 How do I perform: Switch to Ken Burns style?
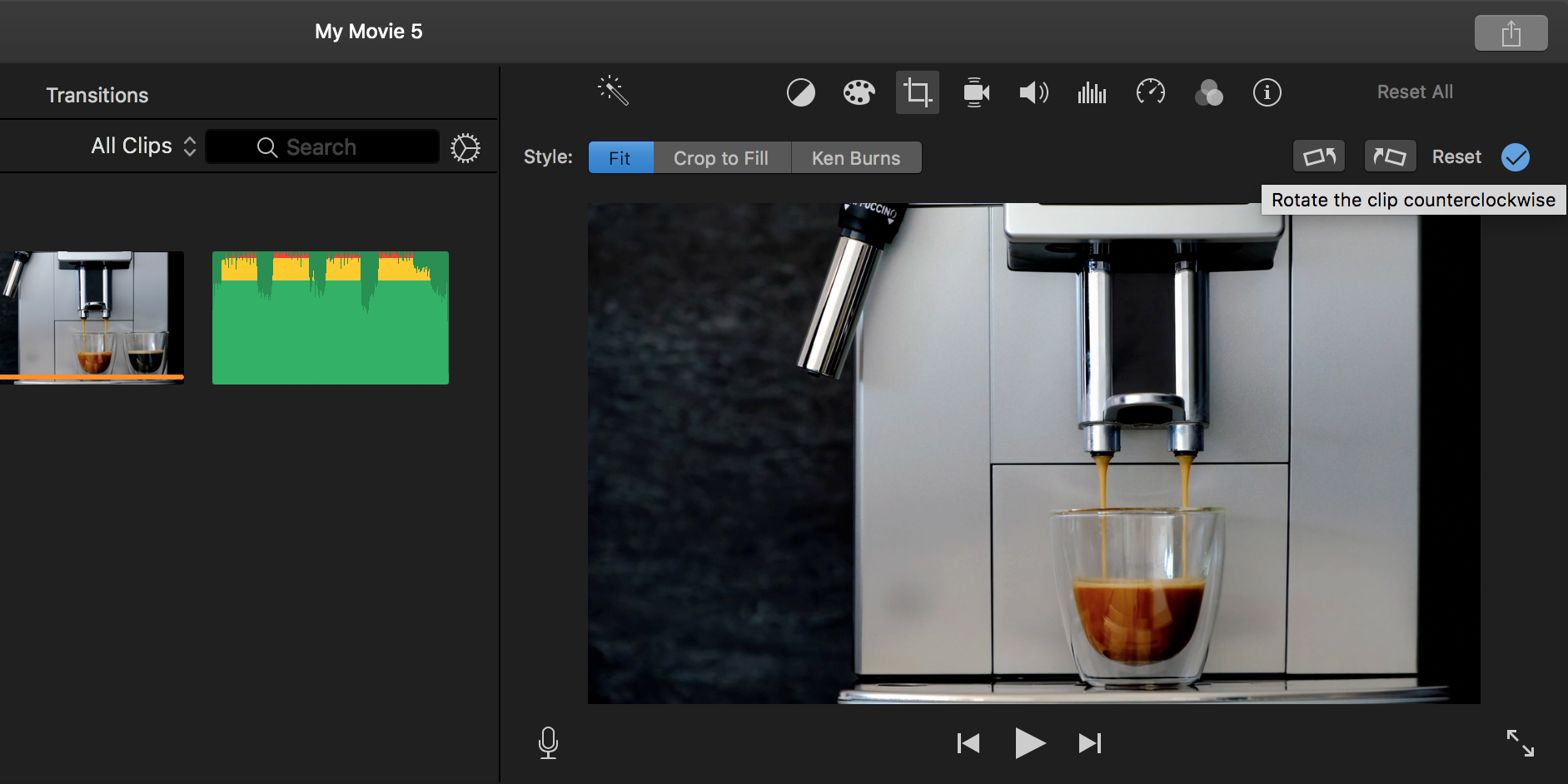[x=855, y=157]
